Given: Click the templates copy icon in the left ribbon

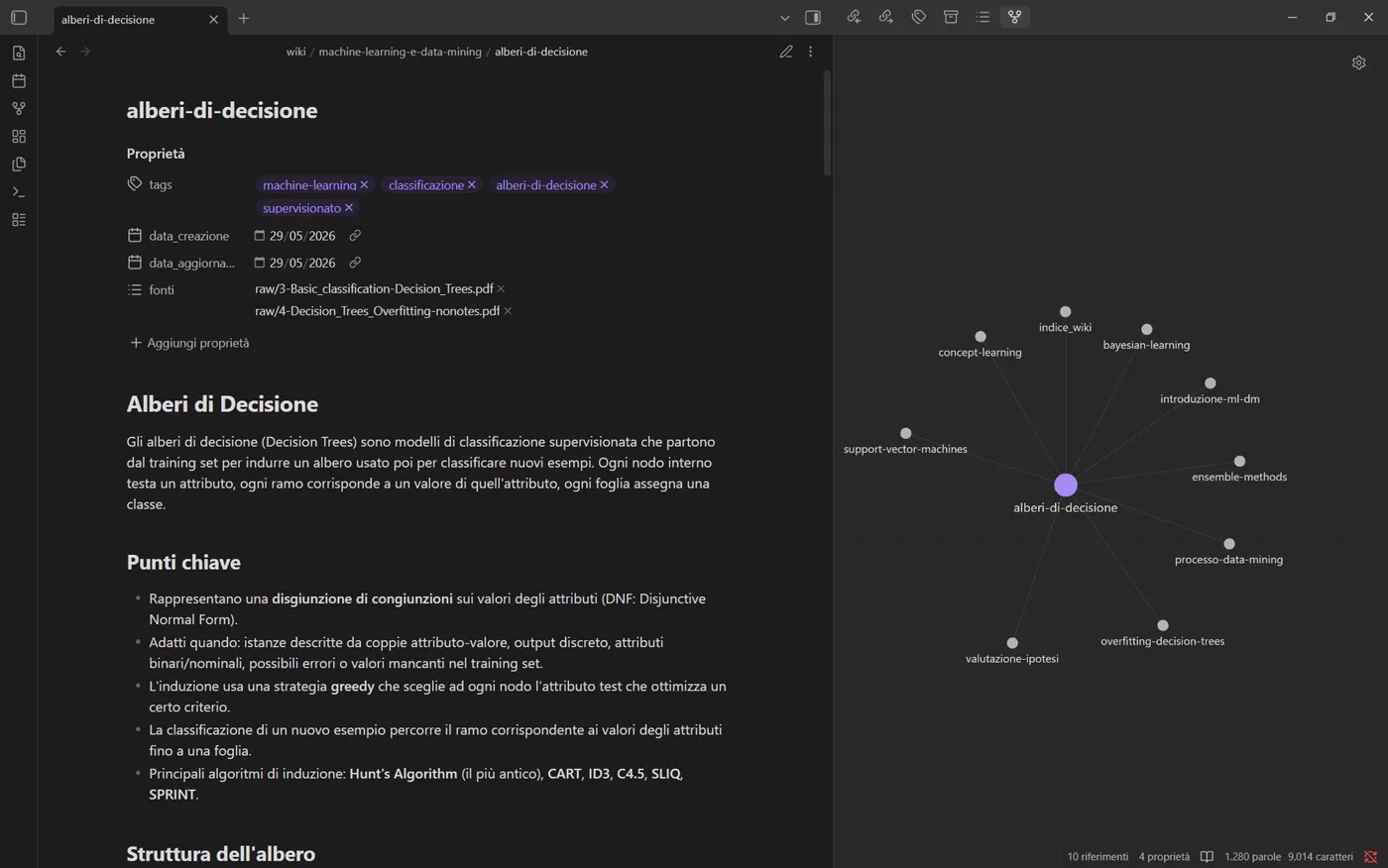Looking at the screenshot, I should 19,164.
